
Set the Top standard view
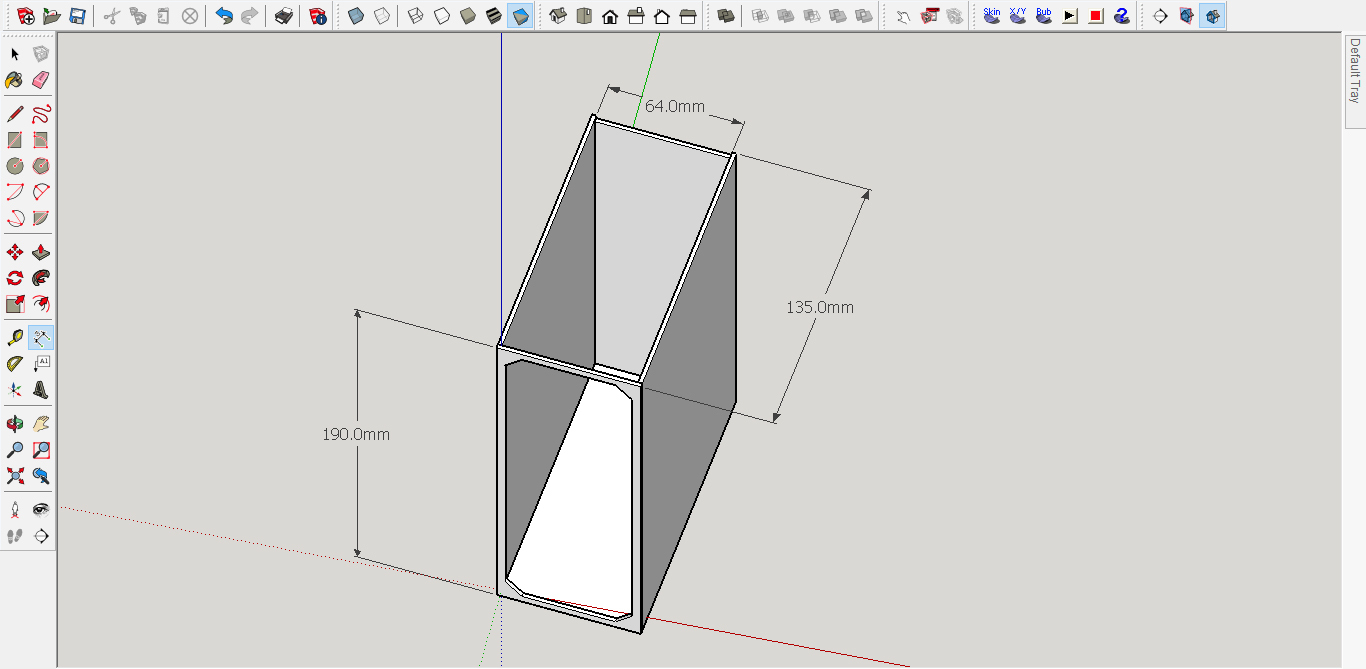[x=584, y=16]
